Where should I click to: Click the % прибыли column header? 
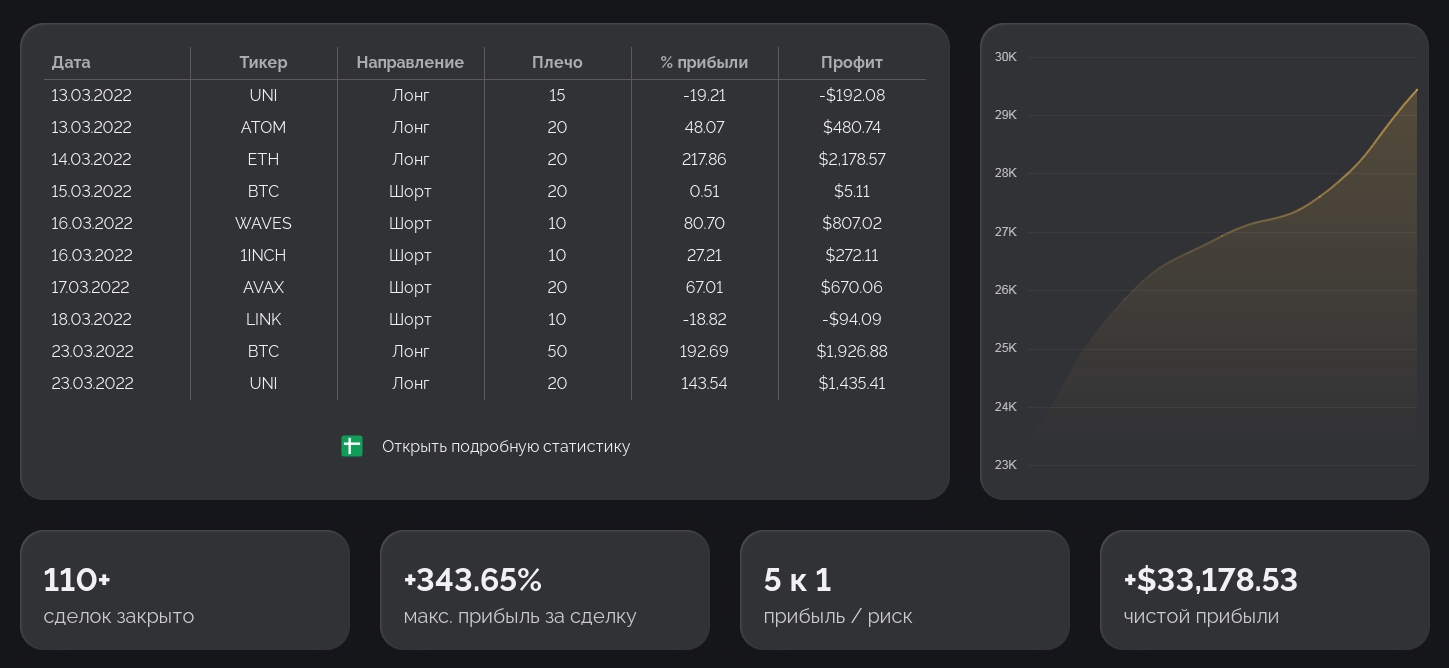(x=704, y=62)
